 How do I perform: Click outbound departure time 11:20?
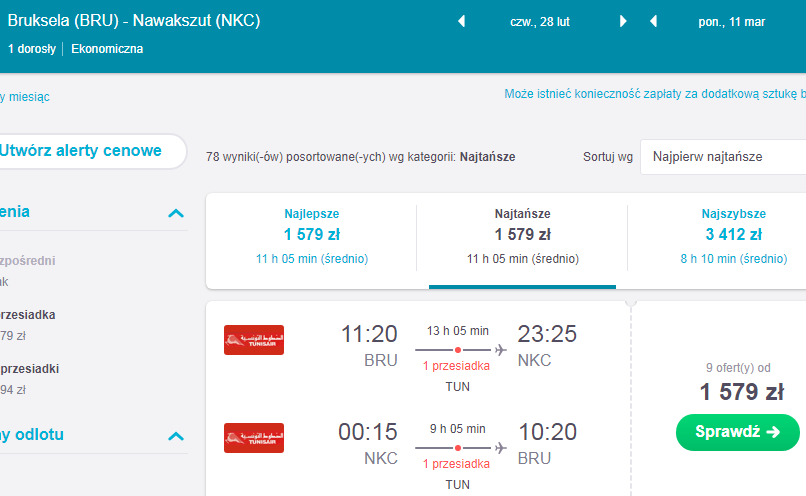click(369, 334)
